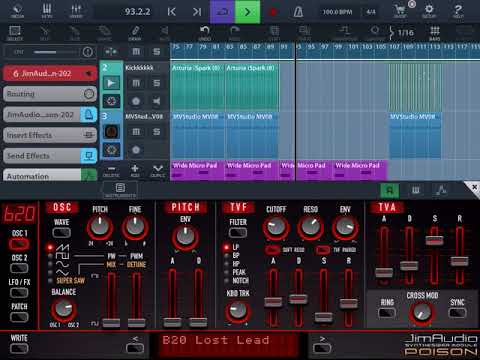Start recording with the red record button

pos(273,12)
